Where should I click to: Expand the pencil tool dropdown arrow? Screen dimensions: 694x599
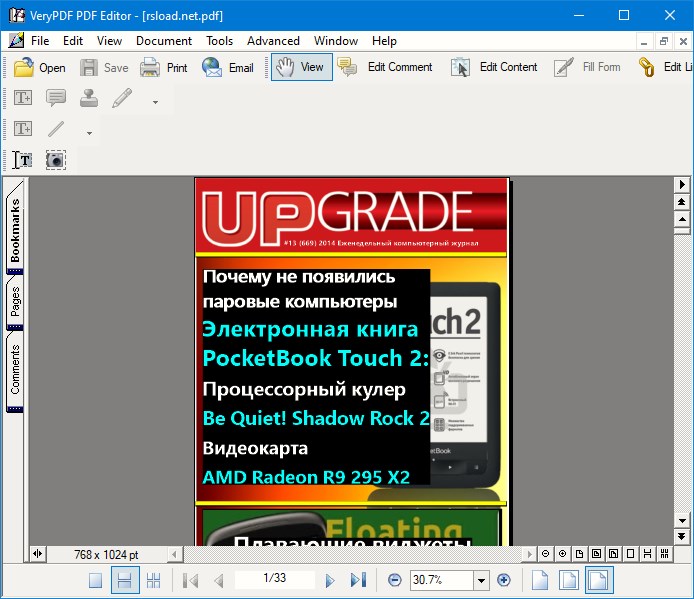click(155, 102)
